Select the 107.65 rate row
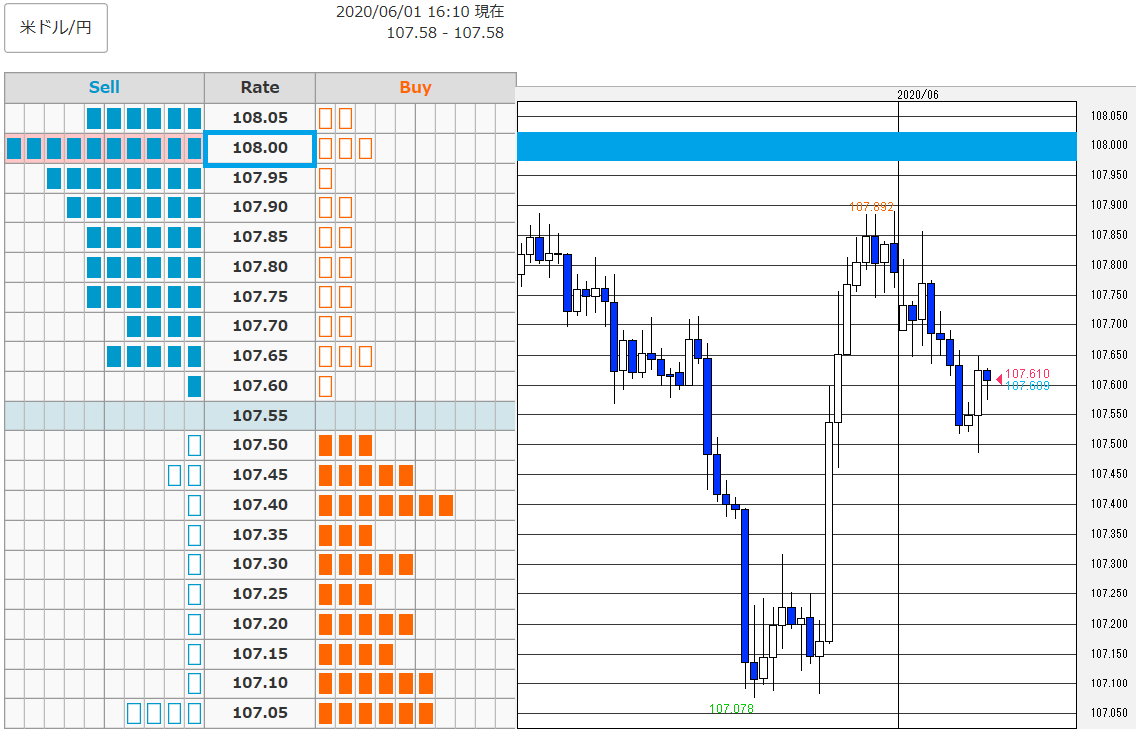Screen dimensions: 1138x732 (260, 356)
